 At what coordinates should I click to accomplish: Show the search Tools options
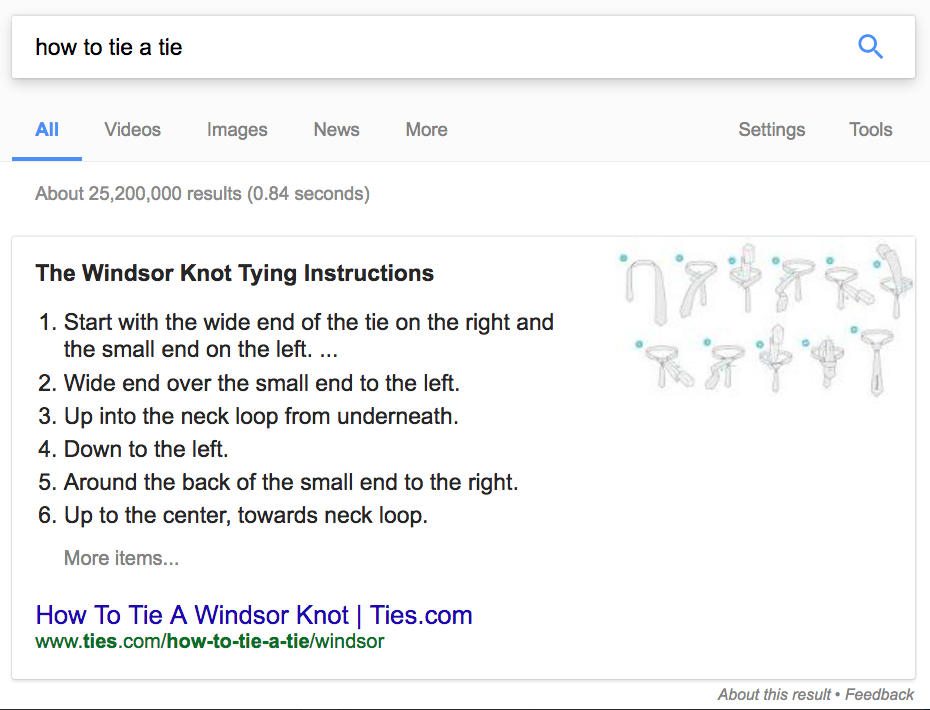pyautogui.click(x=870, y=130)
